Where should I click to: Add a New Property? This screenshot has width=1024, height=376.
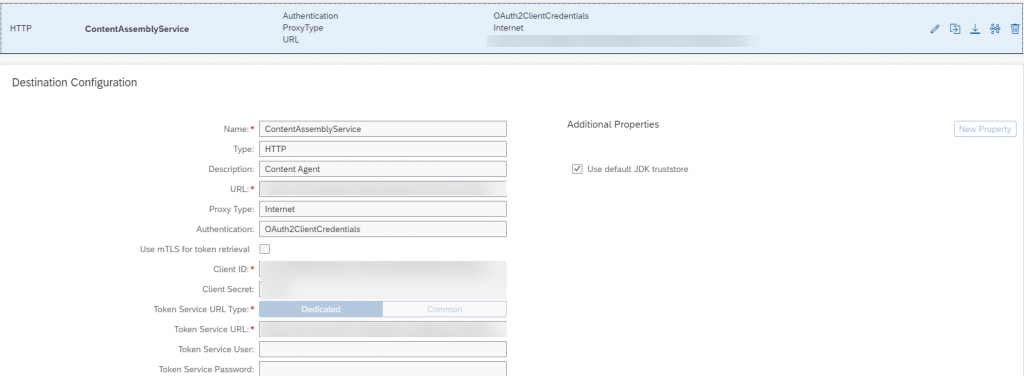pos(985,129)
